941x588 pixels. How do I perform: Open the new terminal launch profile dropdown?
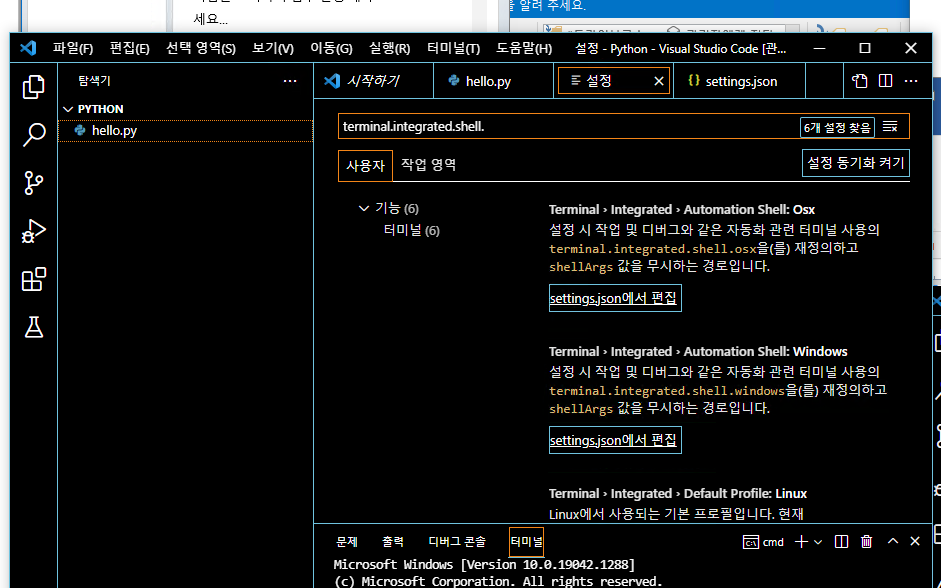[817, 542]
